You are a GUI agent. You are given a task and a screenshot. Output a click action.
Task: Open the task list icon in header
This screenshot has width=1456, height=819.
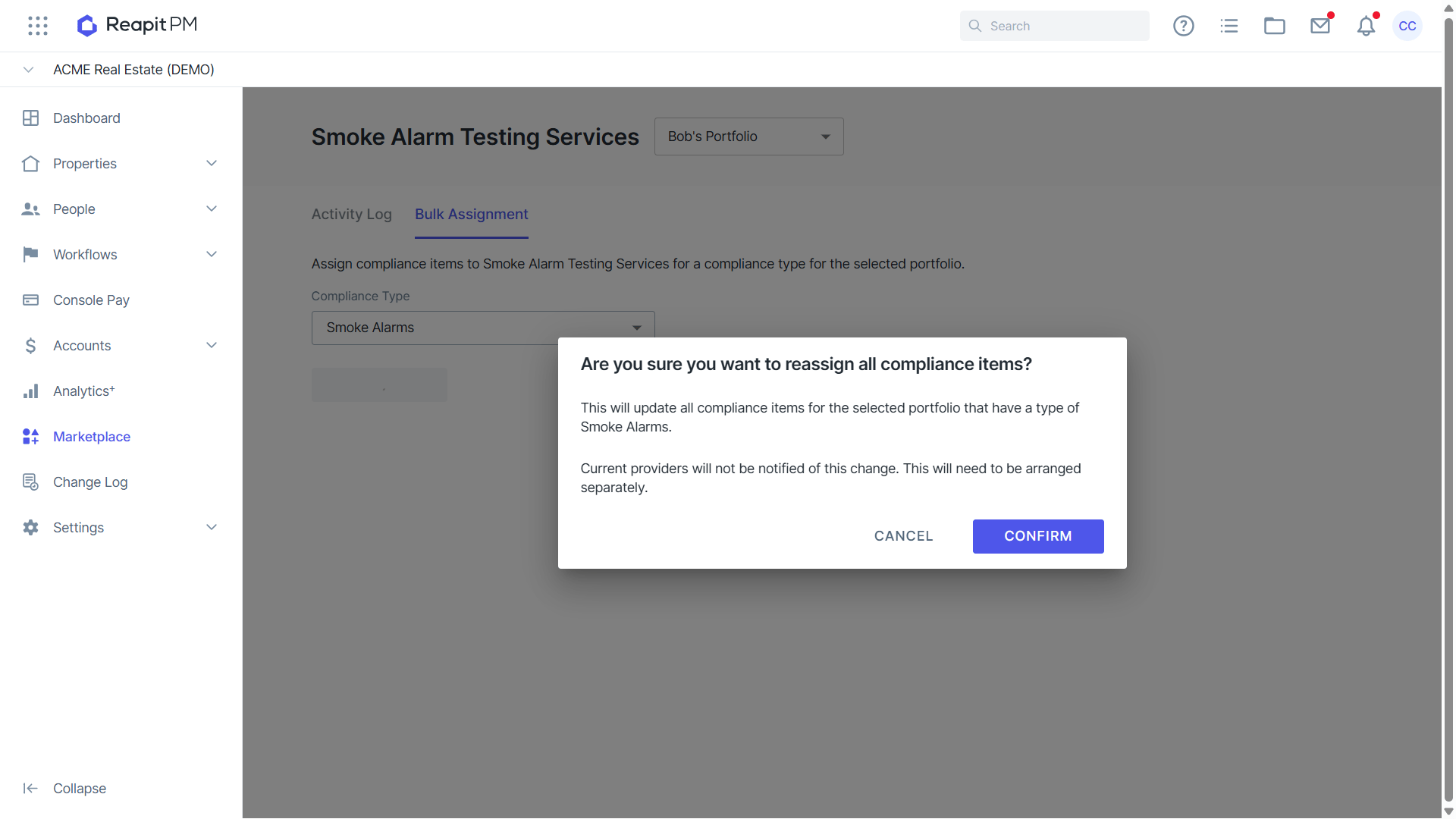click(1229, 26)
